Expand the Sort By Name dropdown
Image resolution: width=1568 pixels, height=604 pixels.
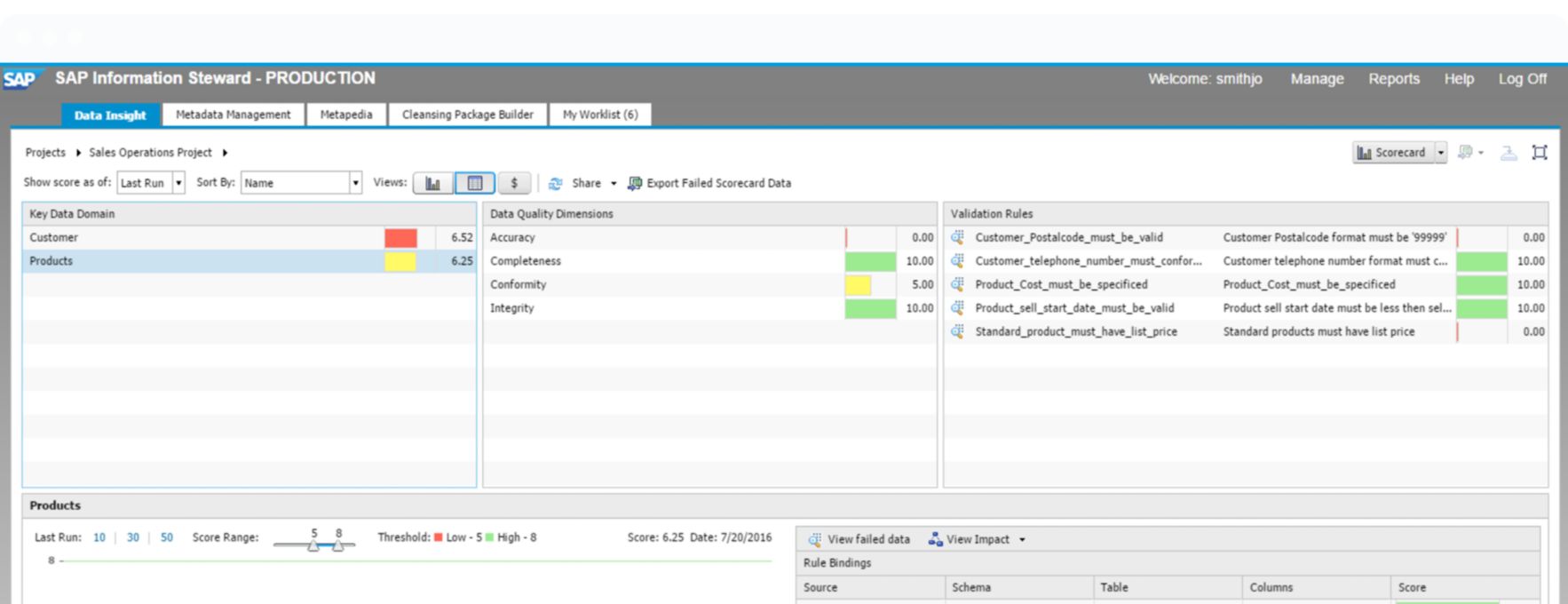coord(355,183)
